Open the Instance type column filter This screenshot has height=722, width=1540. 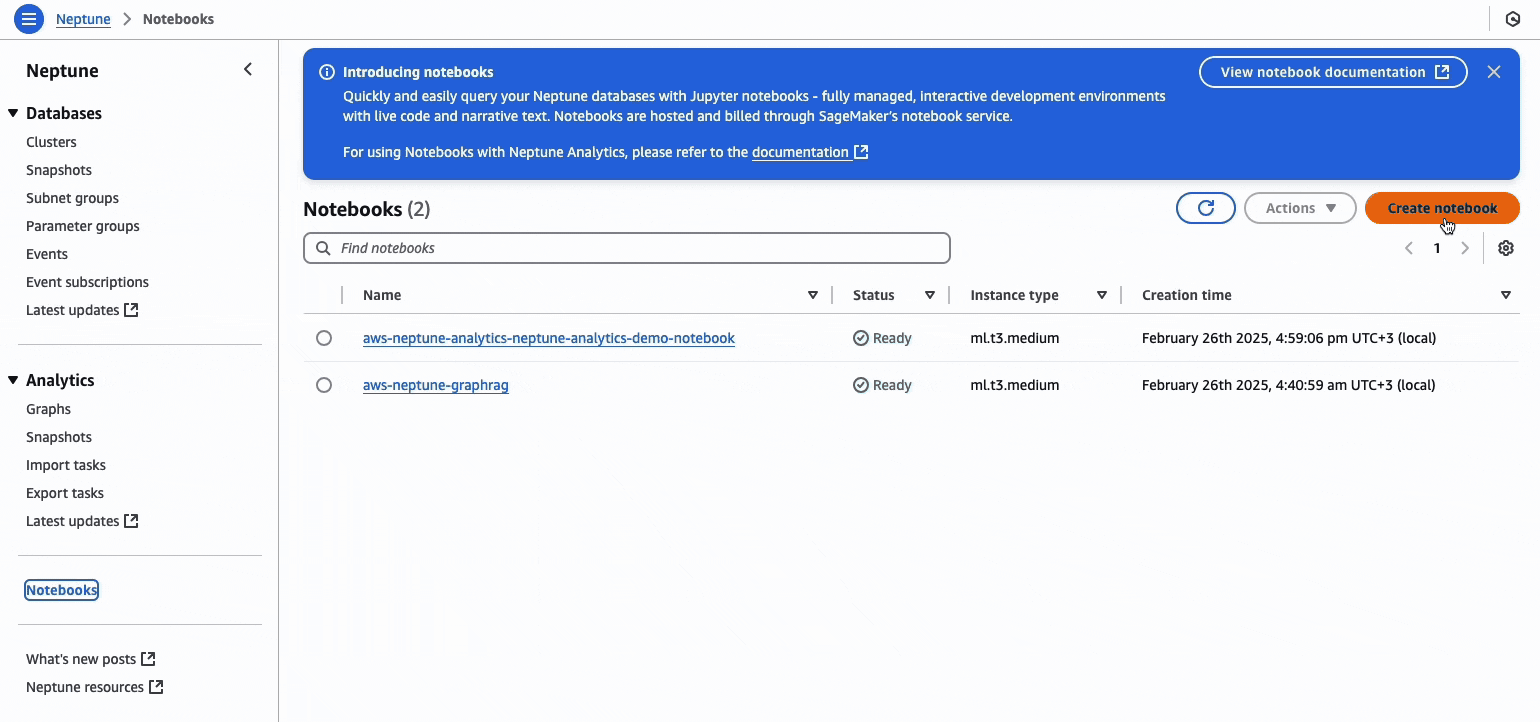pyautogui.click(x=1101, y=295)
